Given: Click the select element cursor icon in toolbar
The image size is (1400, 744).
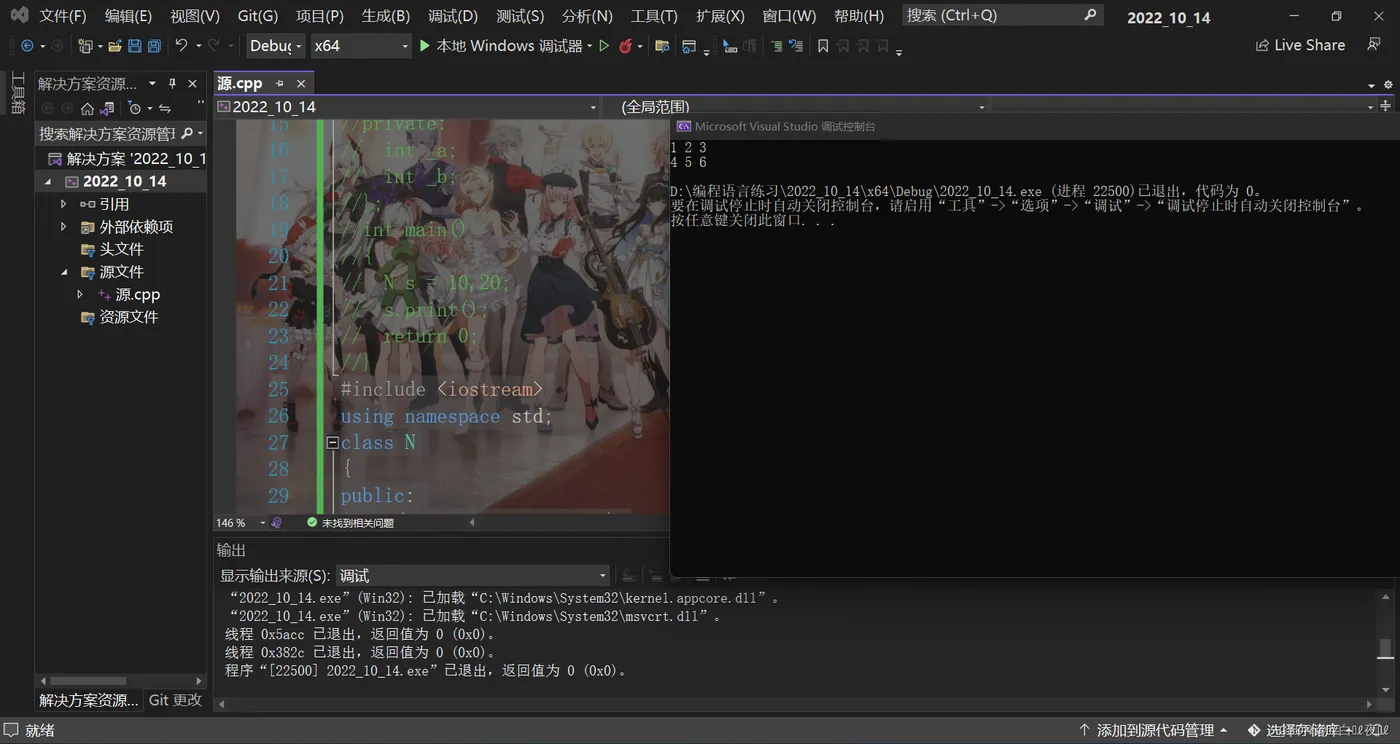Looking at the screenshot, I should [x=729, y=46].
